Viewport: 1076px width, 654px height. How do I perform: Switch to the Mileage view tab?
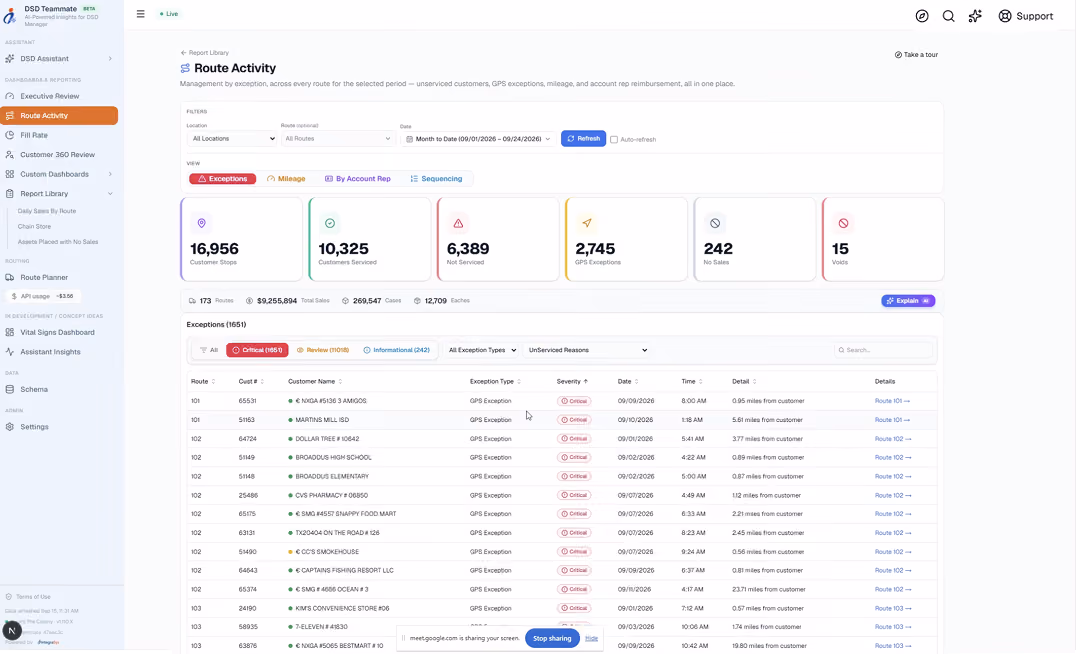click(x=286, y=178)
